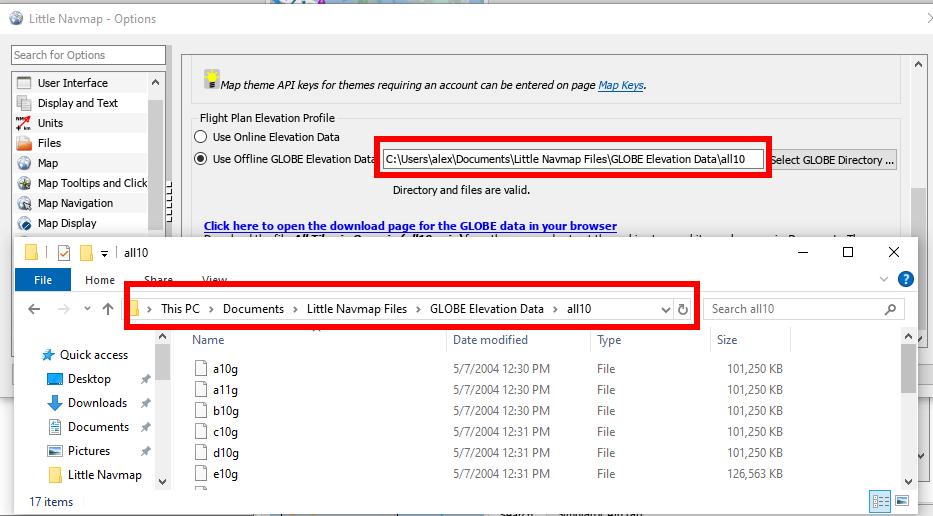Open Downloads in navigation pane

(97, 403)
